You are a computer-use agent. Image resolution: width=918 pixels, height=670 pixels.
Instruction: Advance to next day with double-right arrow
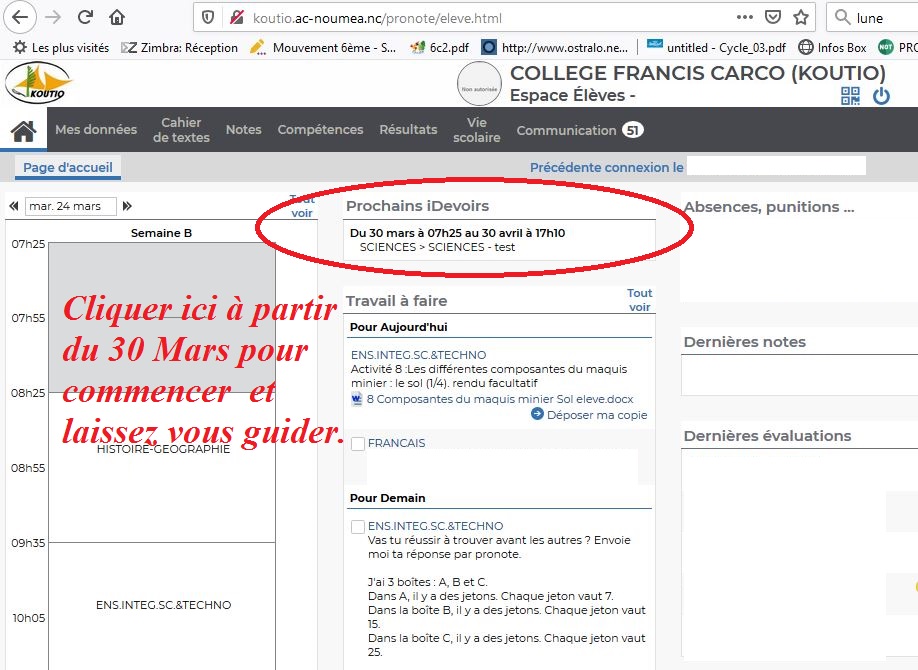128,206
